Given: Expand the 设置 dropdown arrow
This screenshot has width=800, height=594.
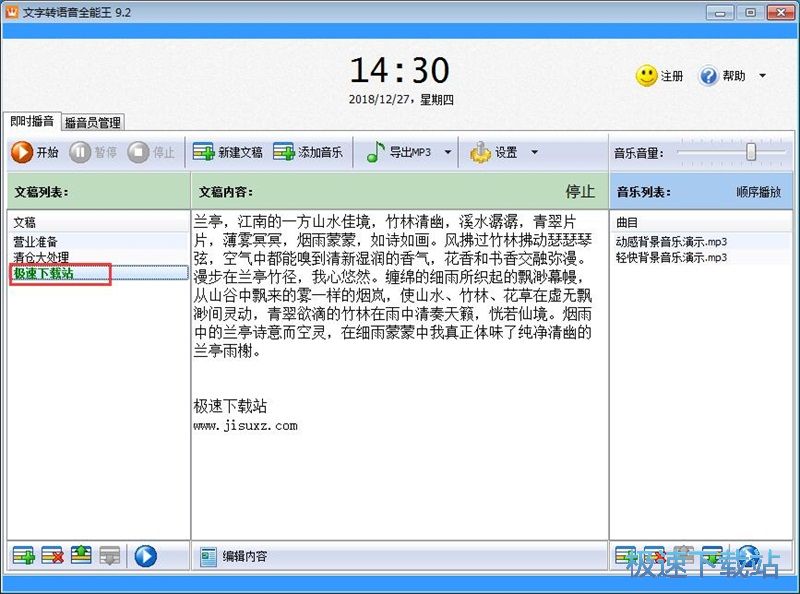Looking at the screenshot, I should tap(534, 152).
